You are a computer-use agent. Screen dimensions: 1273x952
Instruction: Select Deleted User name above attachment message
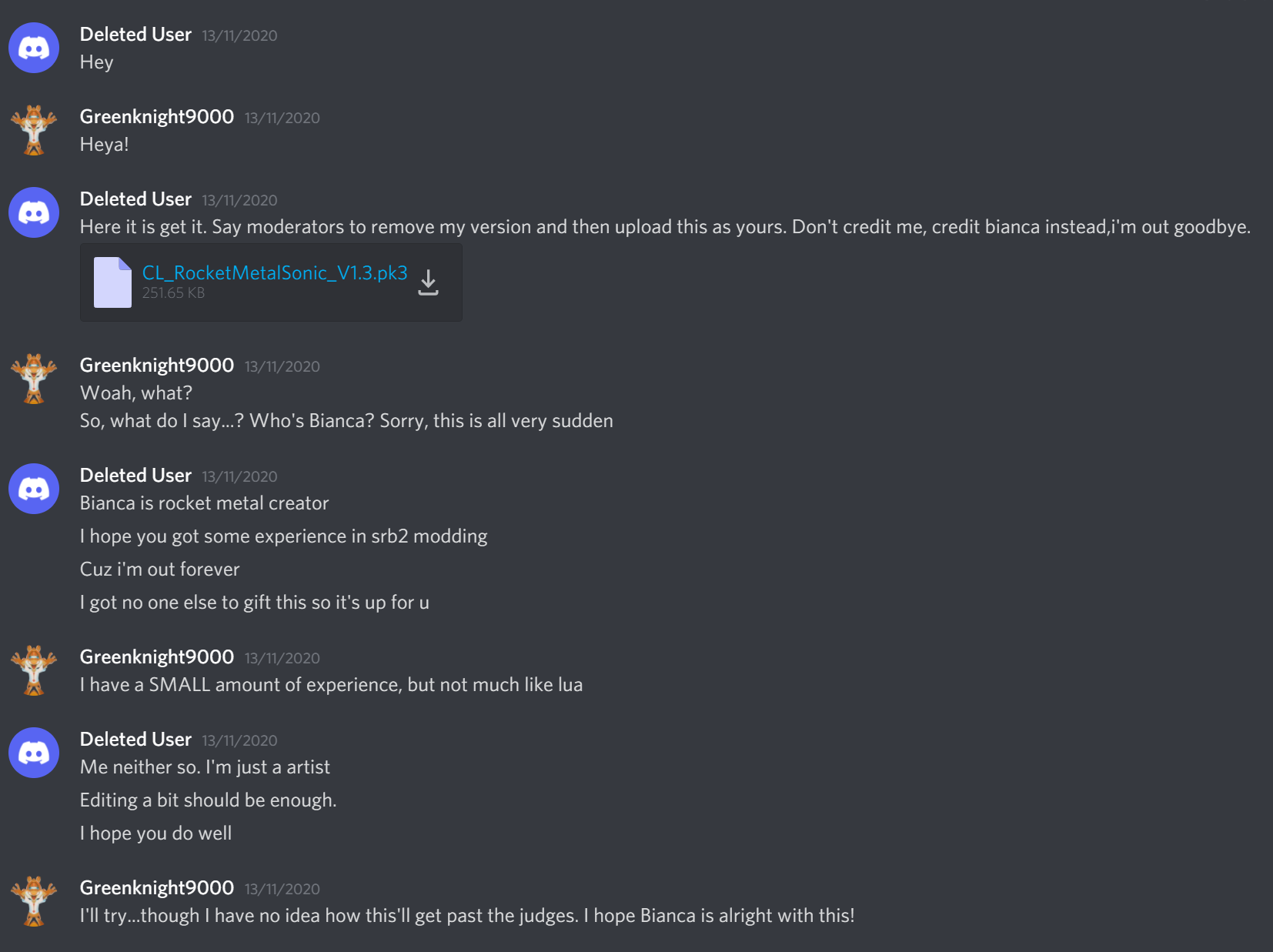pos(135,199)
